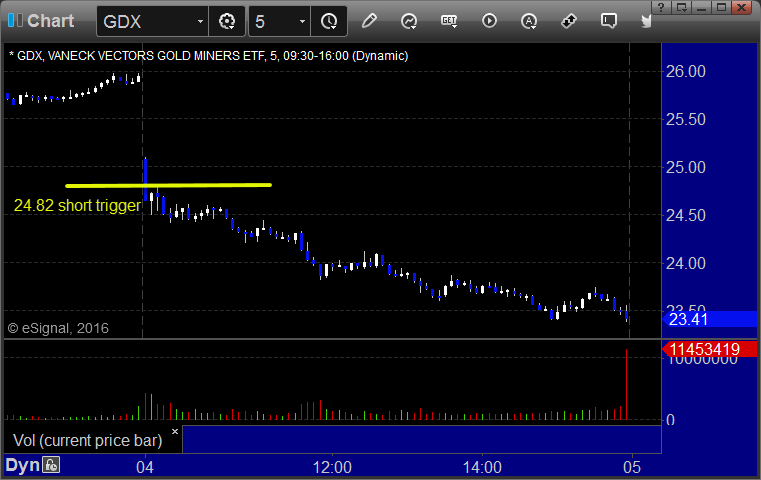The width and height of the screenshot is (761, 480).
Task: Click the 24.82 short trigger text
Action: pyautogui.click(x=77, y=205)
